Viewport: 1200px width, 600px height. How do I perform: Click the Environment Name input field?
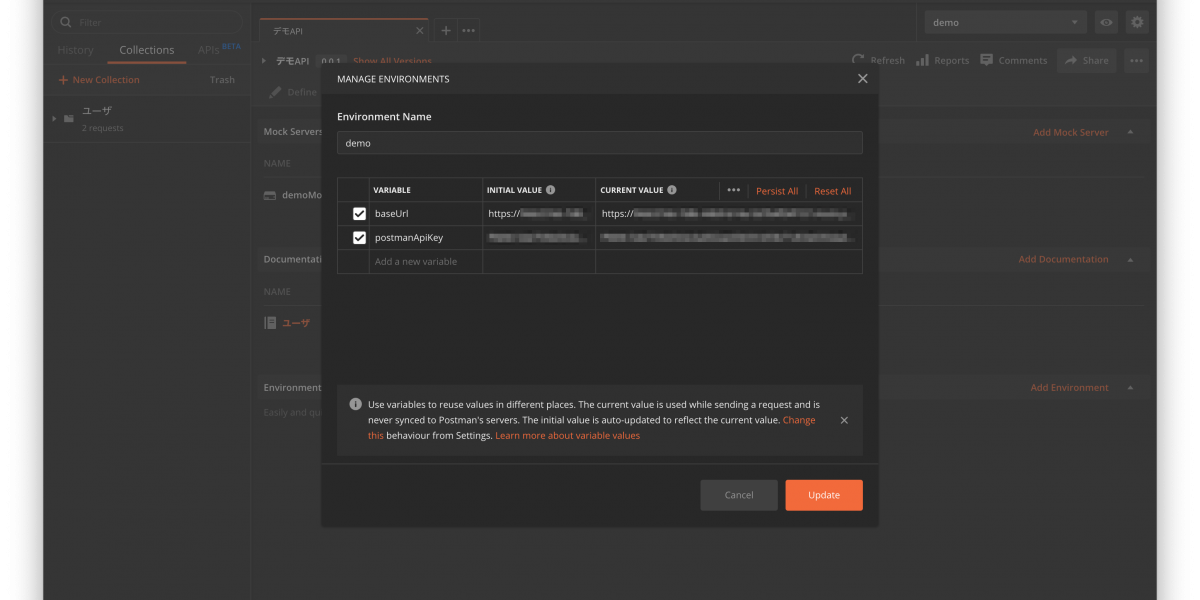tap(599, 143)
